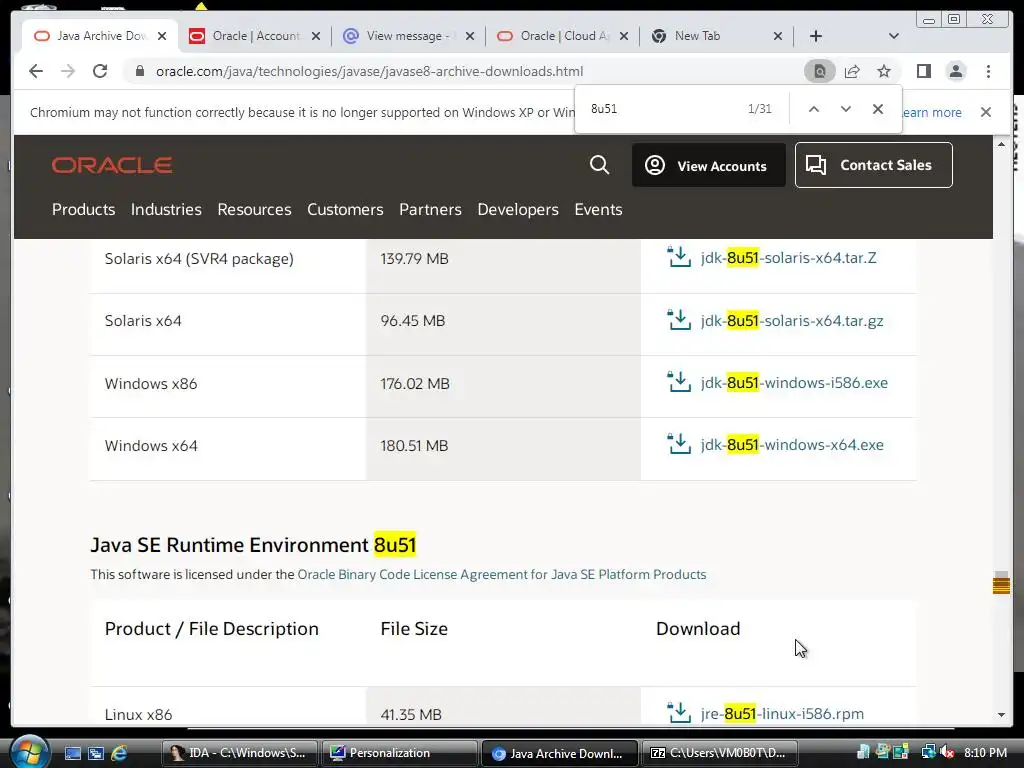The width and height of the screenshot is (1024, 768).
Task: Switch to the IDA taskbar window
Action: pyautogui.click(x=239, y=753)
